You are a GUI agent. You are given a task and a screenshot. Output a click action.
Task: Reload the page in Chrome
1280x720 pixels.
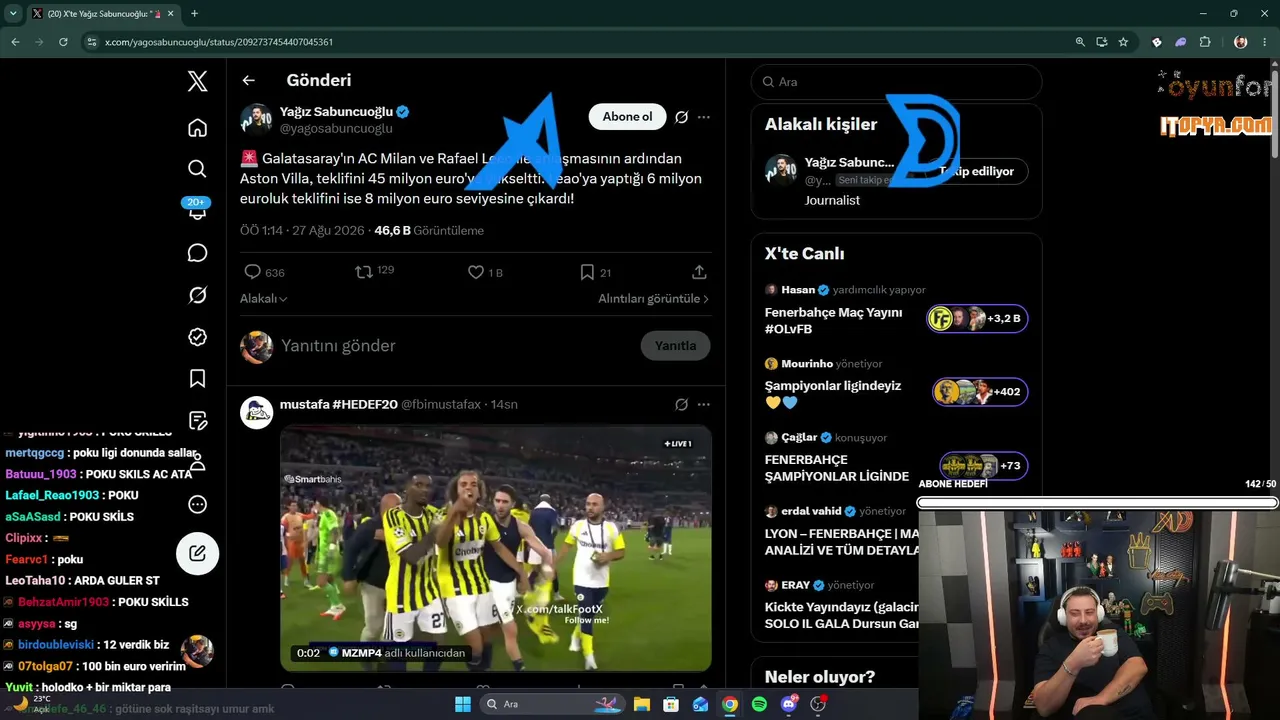point(63,42)
